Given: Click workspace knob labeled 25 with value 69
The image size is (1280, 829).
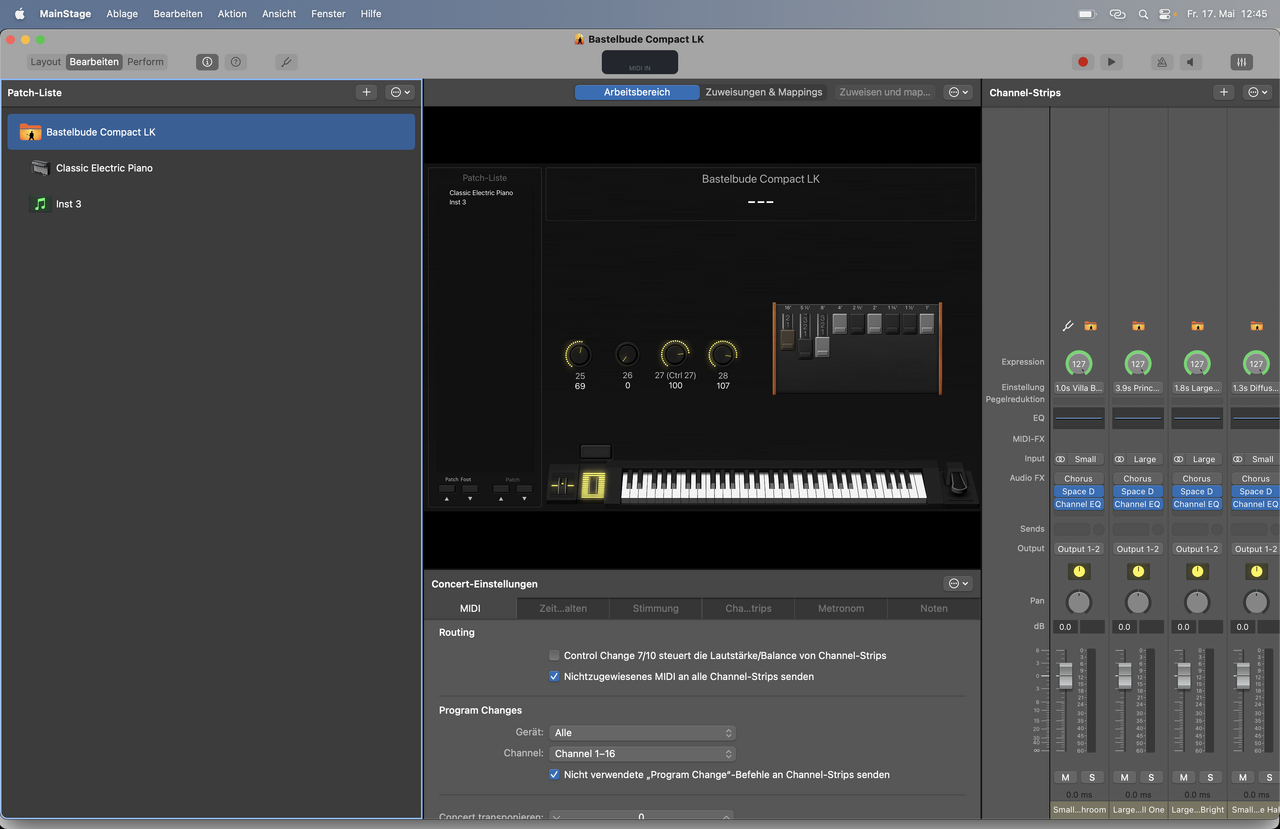Looking at the screenshot, I should coord(578,354).
